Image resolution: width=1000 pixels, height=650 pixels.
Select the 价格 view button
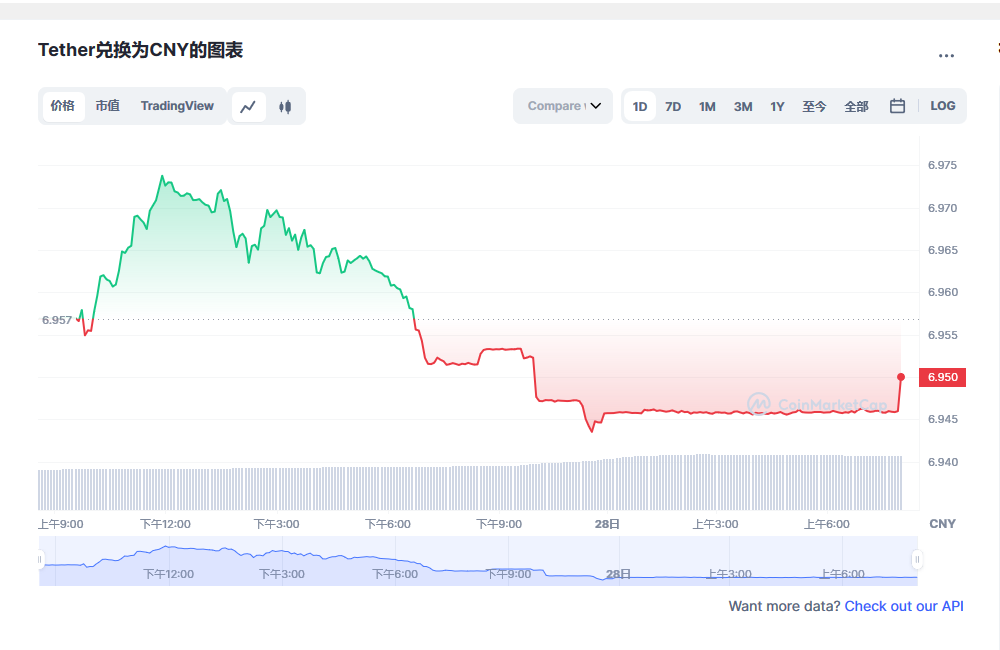pyautogui.click(x=62, y=105)
